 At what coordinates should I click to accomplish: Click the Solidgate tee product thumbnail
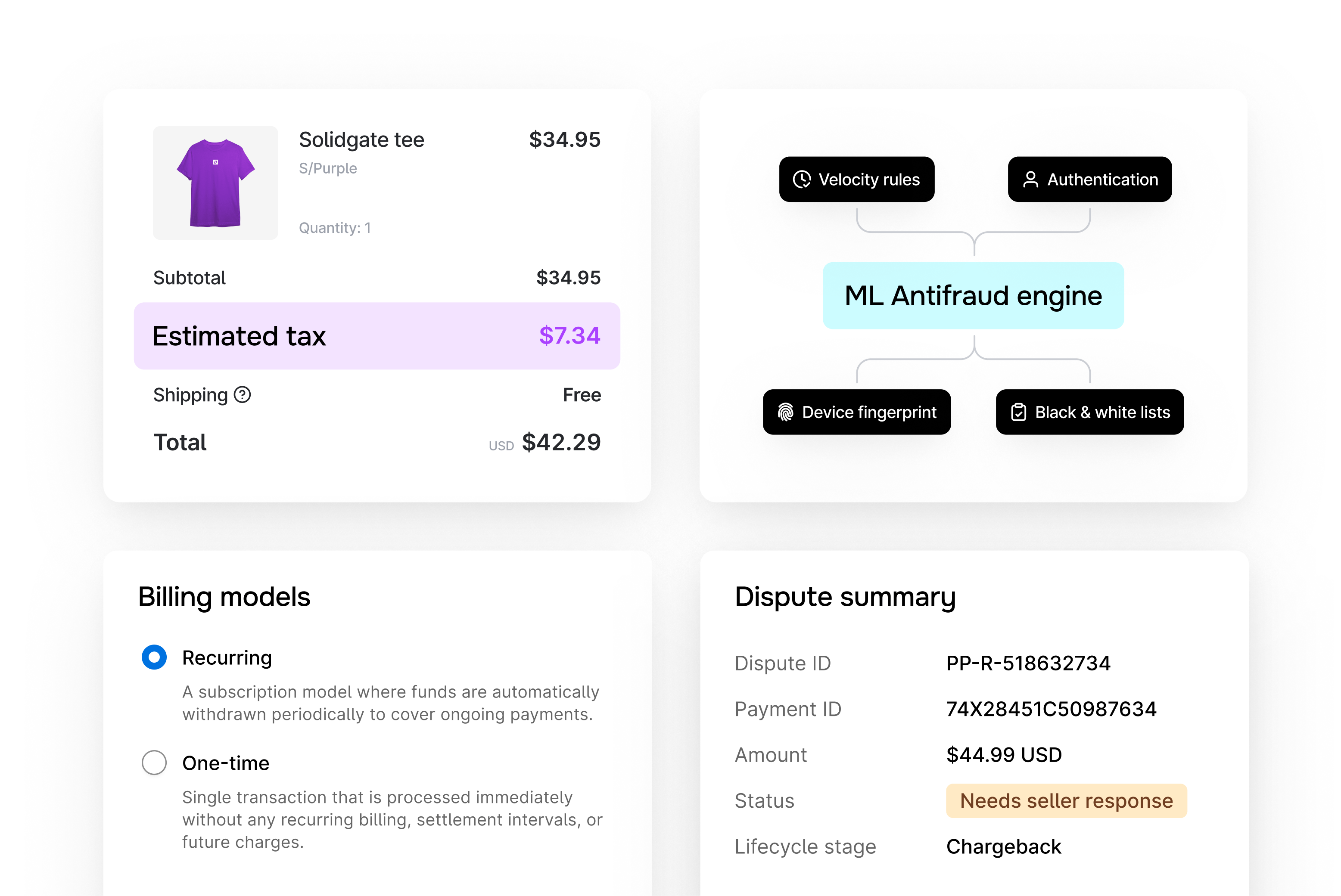click(x=215, y=183)
